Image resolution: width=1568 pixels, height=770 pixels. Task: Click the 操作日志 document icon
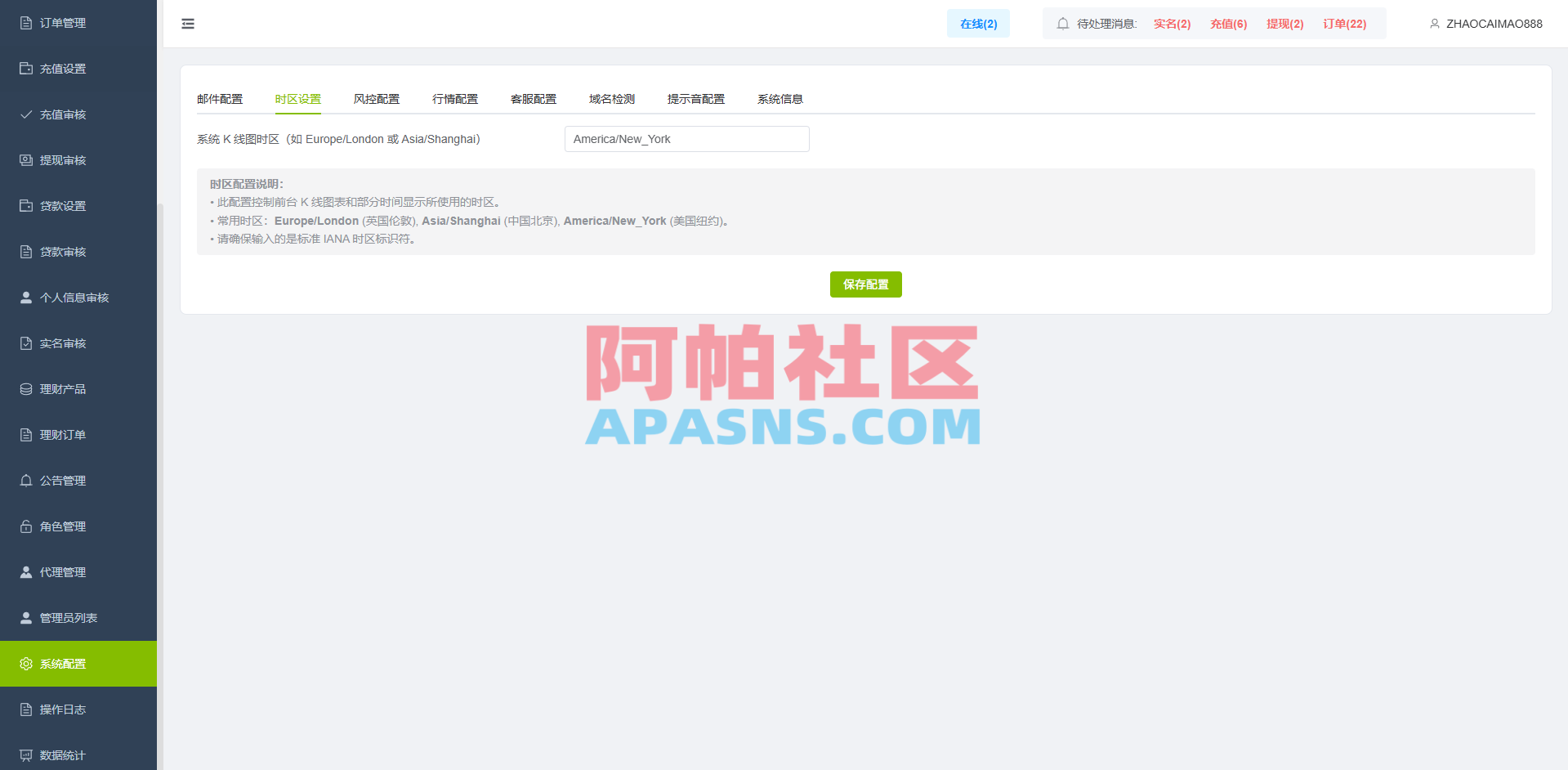[x=26, y=710]
